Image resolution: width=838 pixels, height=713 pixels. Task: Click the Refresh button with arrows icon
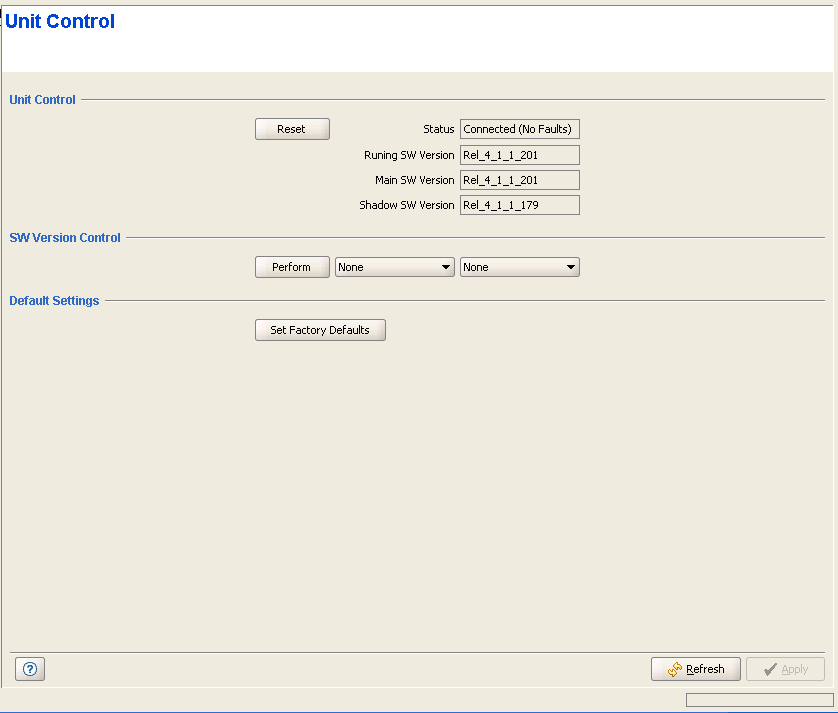pyautogui.click(x=696, y=669)
